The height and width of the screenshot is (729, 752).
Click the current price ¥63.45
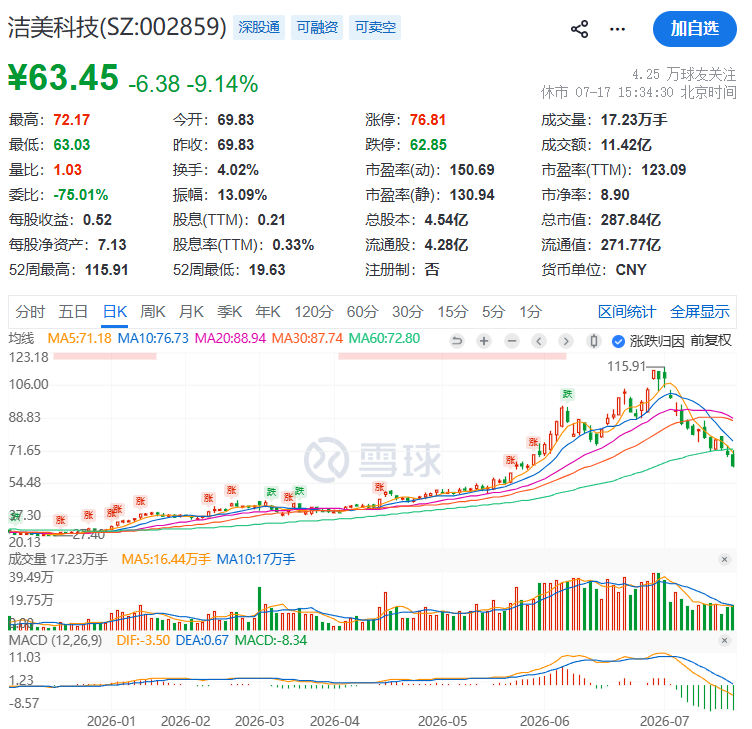(x=63, y=77)
